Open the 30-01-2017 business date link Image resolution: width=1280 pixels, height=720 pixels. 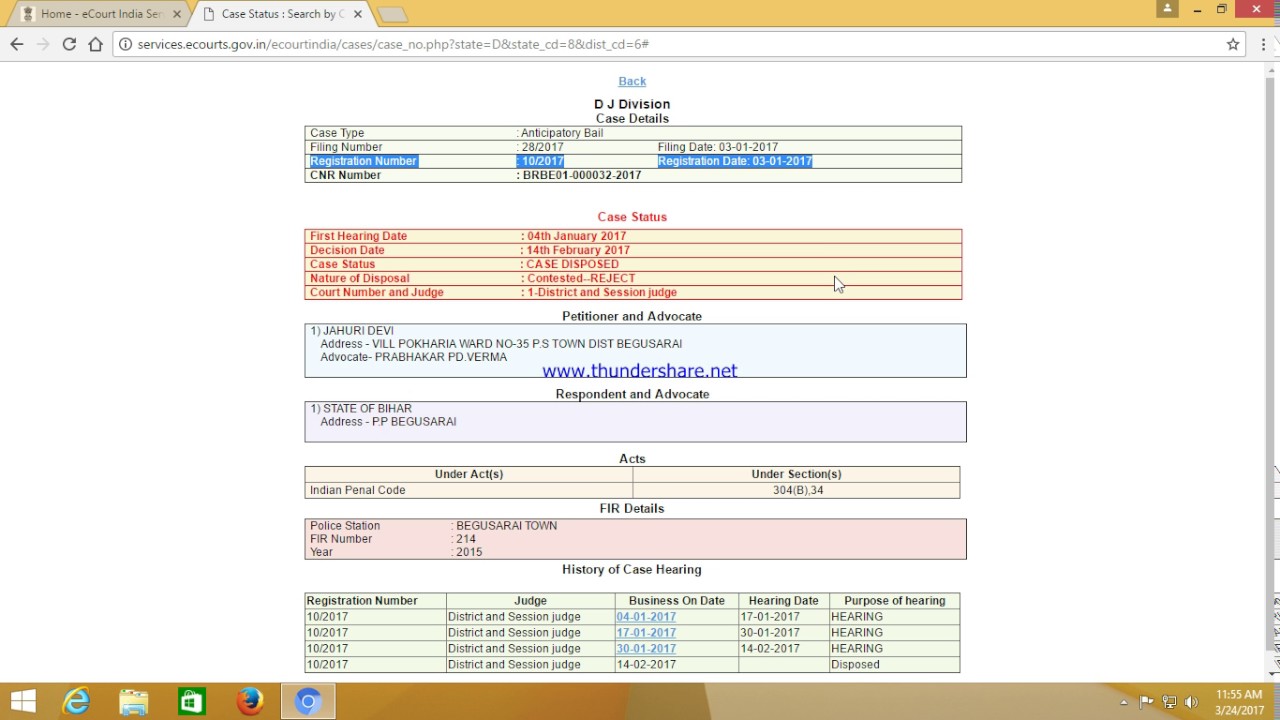(646, 649)
